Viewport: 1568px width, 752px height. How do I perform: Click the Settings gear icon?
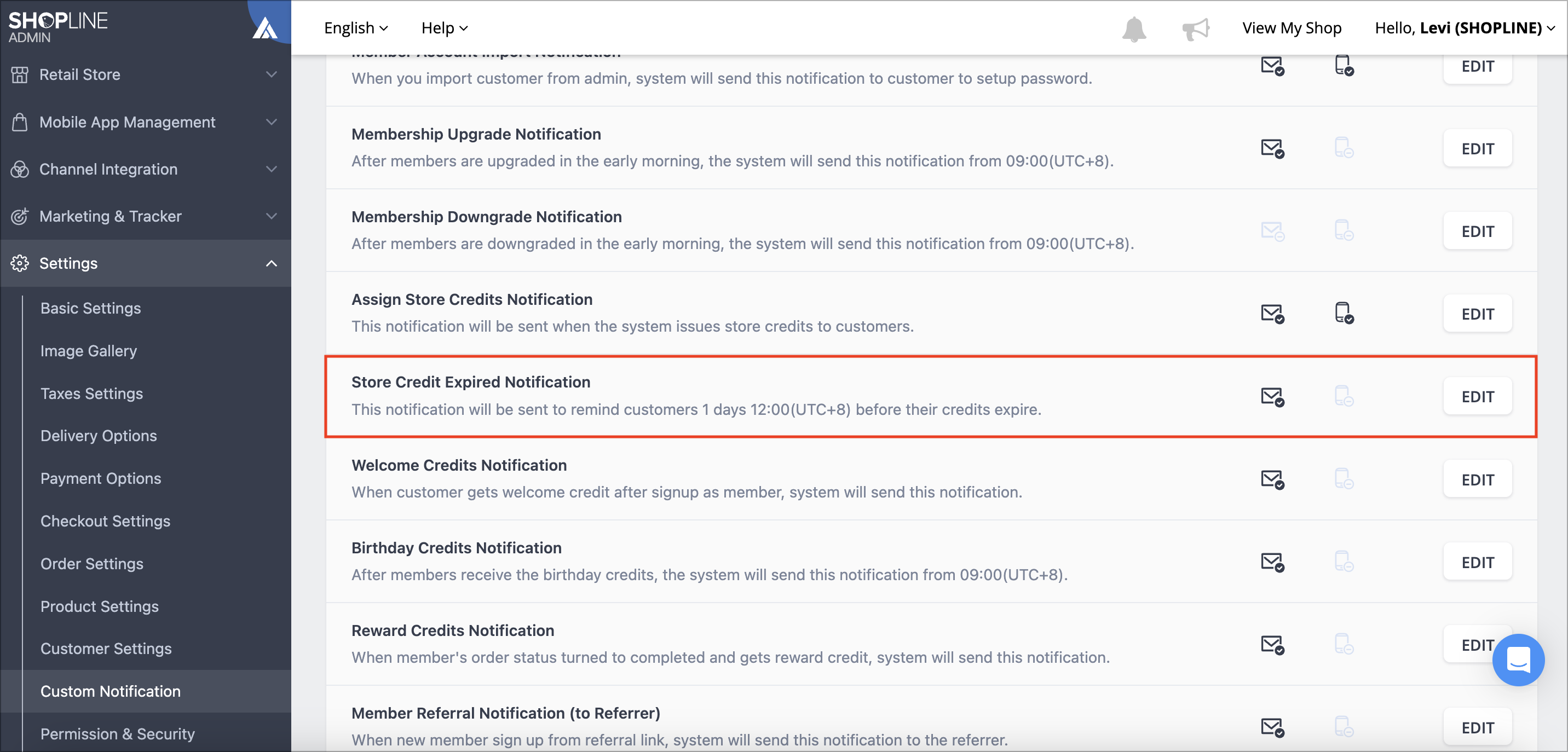click(x=20, y=263)
